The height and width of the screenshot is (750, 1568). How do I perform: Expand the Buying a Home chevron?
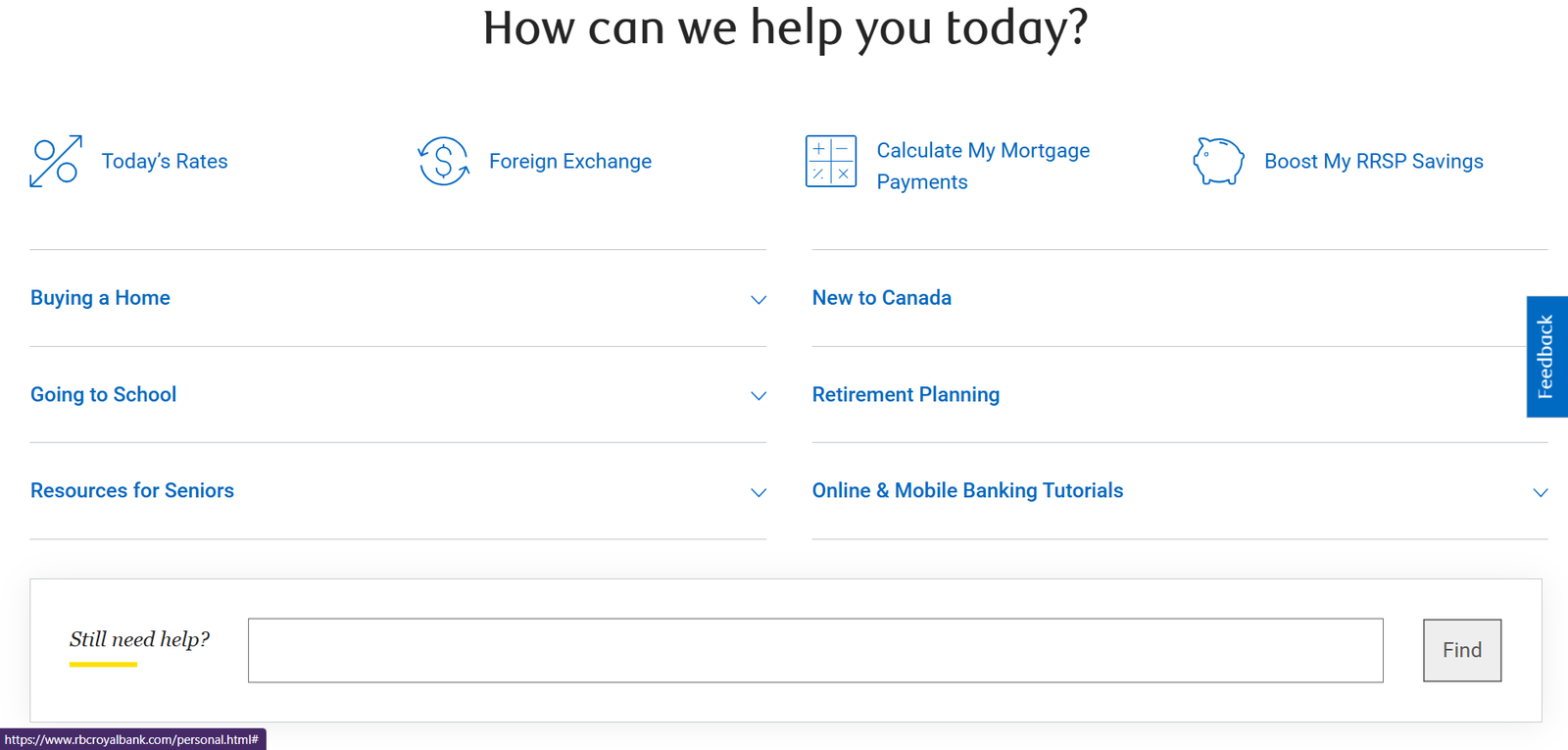[x=759, y=300]
